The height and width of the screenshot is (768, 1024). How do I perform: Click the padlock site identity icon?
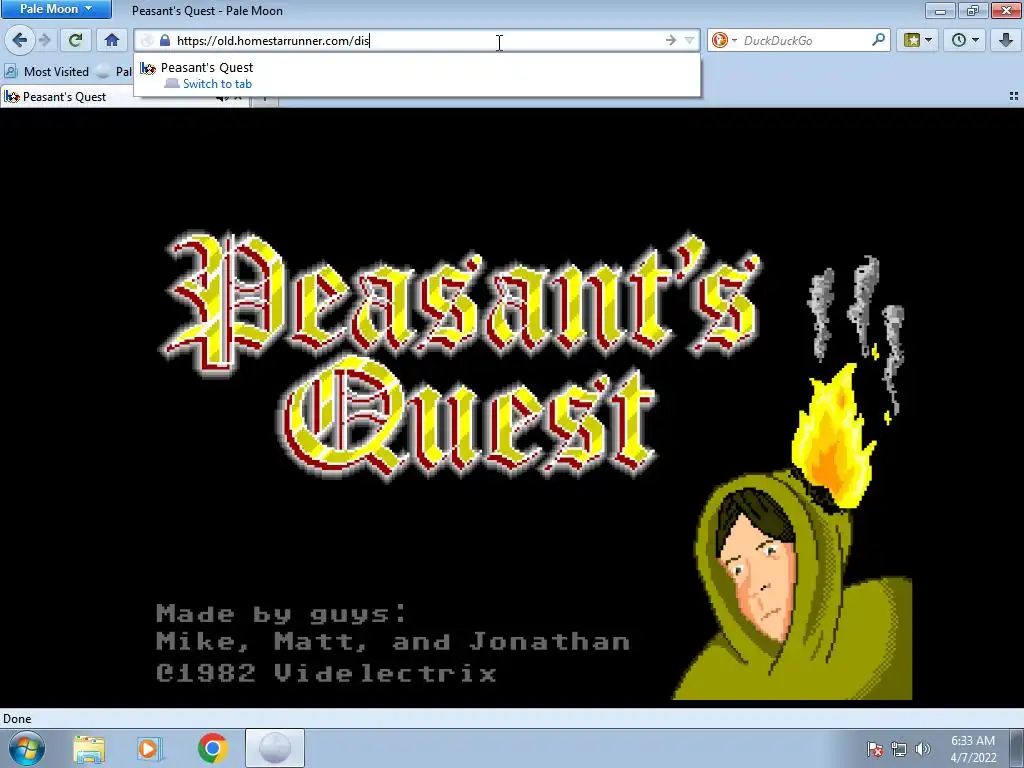coord(165,40)
